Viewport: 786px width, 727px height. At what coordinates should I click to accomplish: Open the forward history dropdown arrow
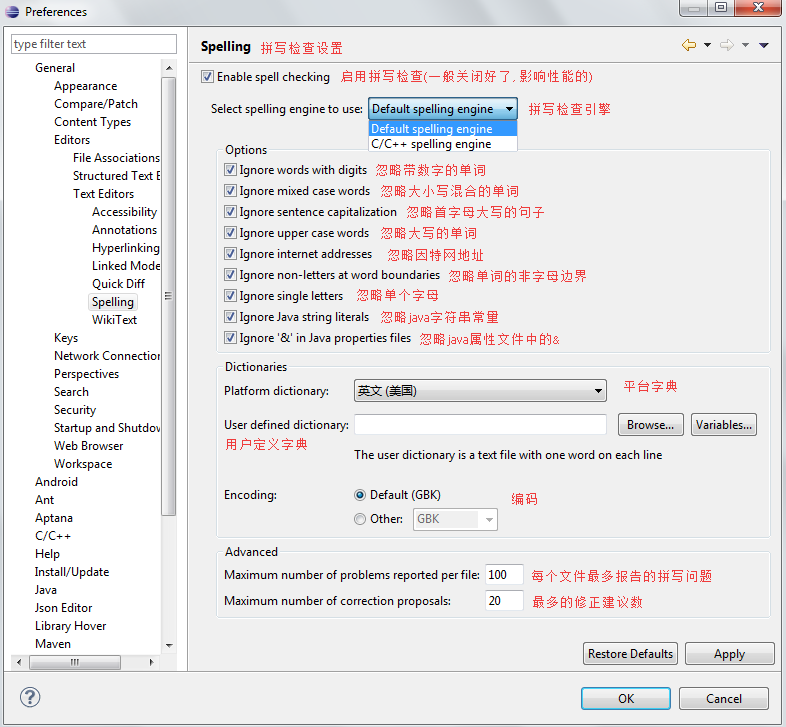pos(745,45)
